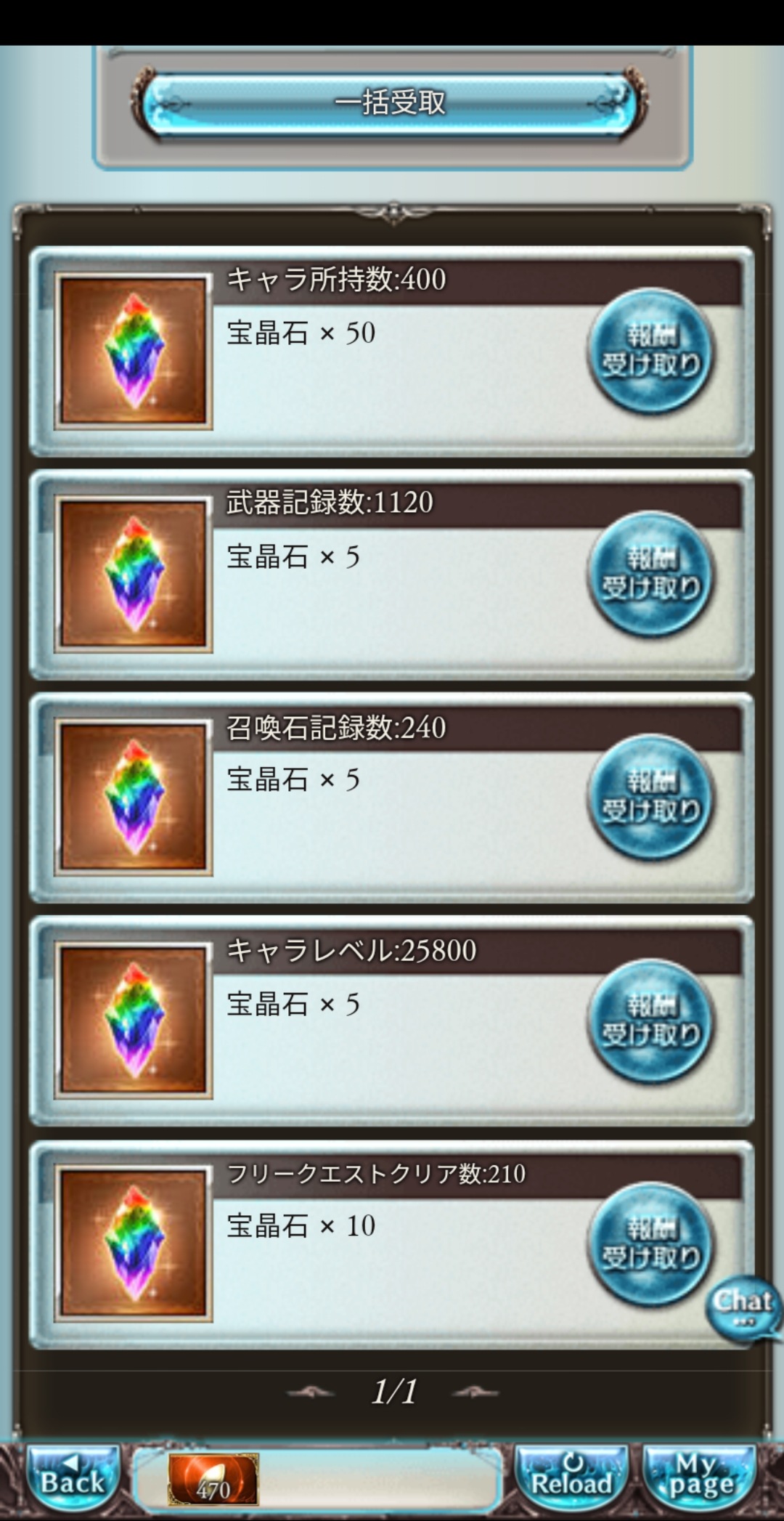Screen dimensions: 784x1521
Task: Claim reward for 武器記録数:1120
Action: point(650,575)
